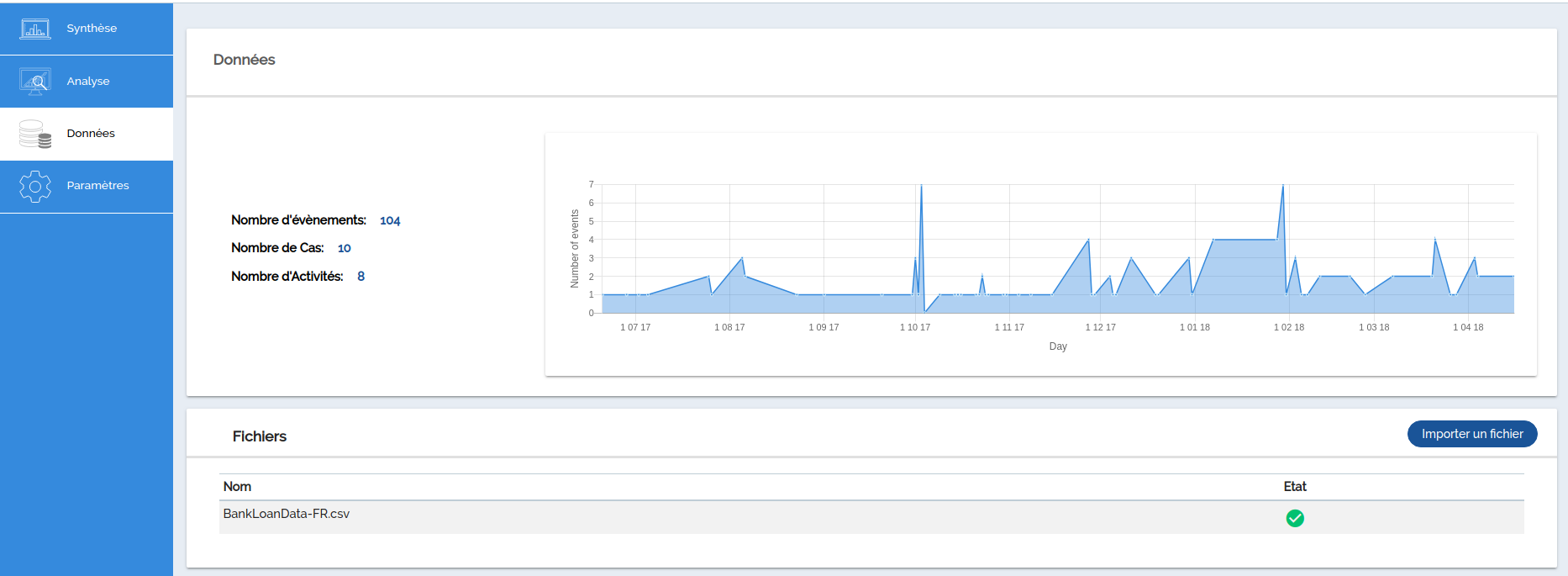Click the Analyse magnifier icon

pyautogui.click(x=35, y=82)
